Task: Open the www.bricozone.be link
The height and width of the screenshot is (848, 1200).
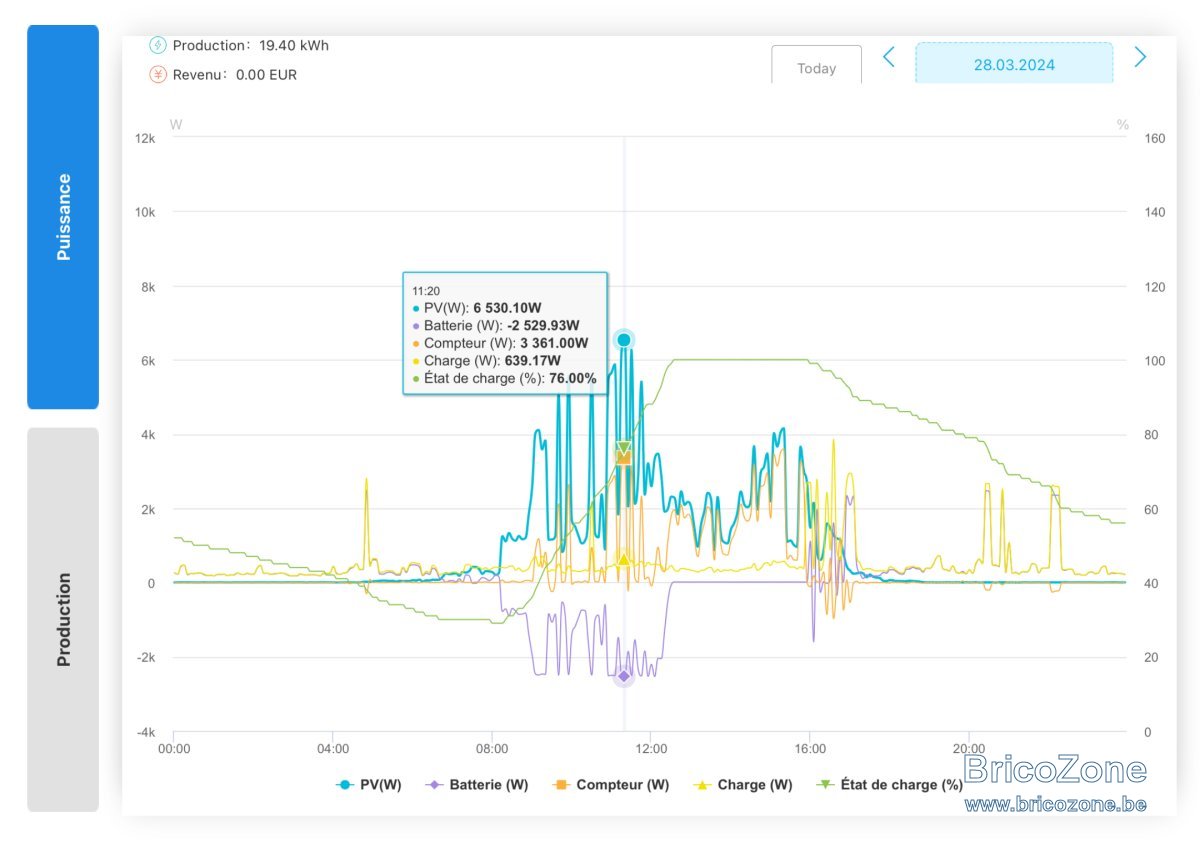Action: point(1055,804)
